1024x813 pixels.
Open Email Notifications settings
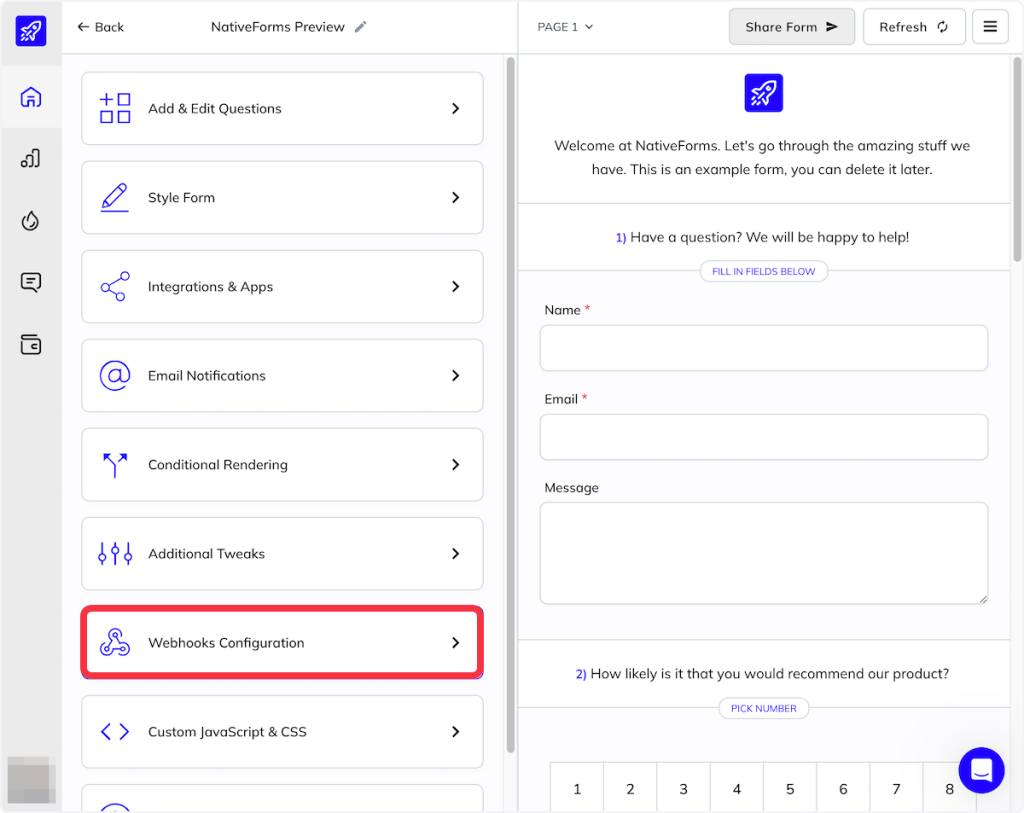point(282,376)
